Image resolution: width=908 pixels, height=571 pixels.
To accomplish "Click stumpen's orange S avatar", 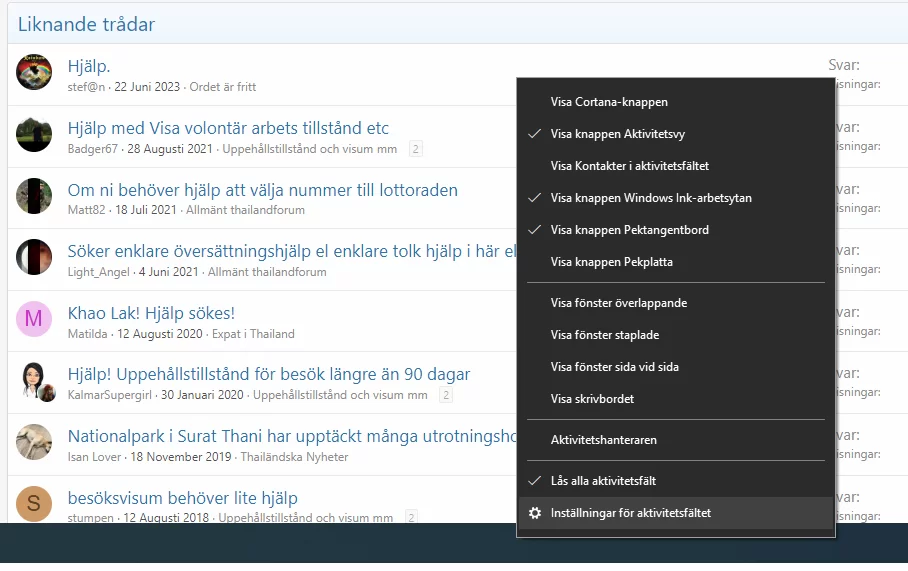I will pos(34,504).
